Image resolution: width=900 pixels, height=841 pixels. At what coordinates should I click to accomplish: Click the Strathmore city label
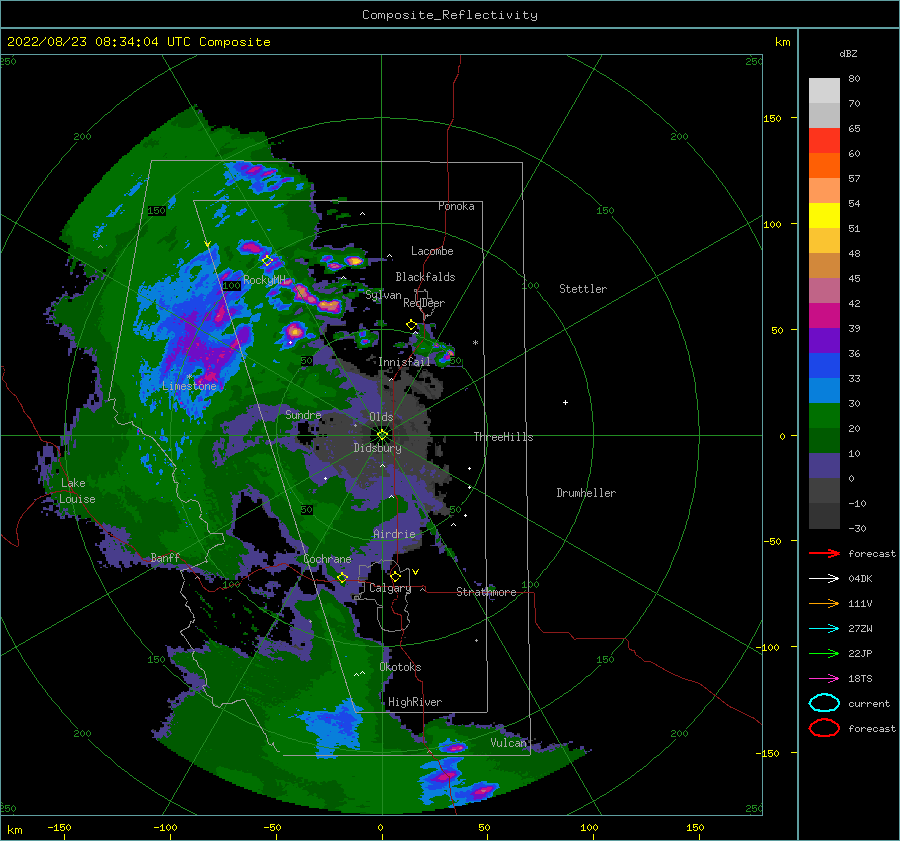coord(486,592)
